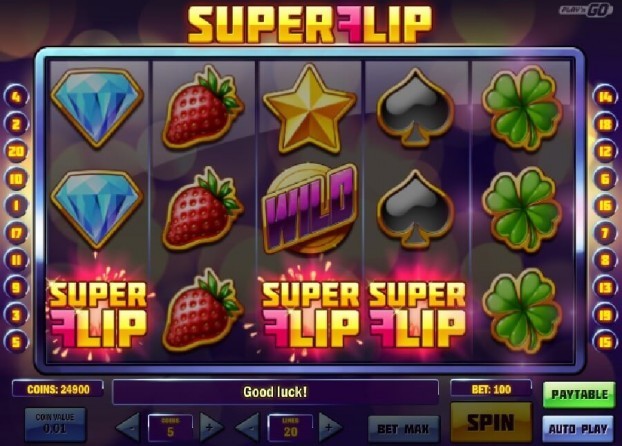Start Auto Play
The image size is (622, 446).
click(x=578, y=429)
